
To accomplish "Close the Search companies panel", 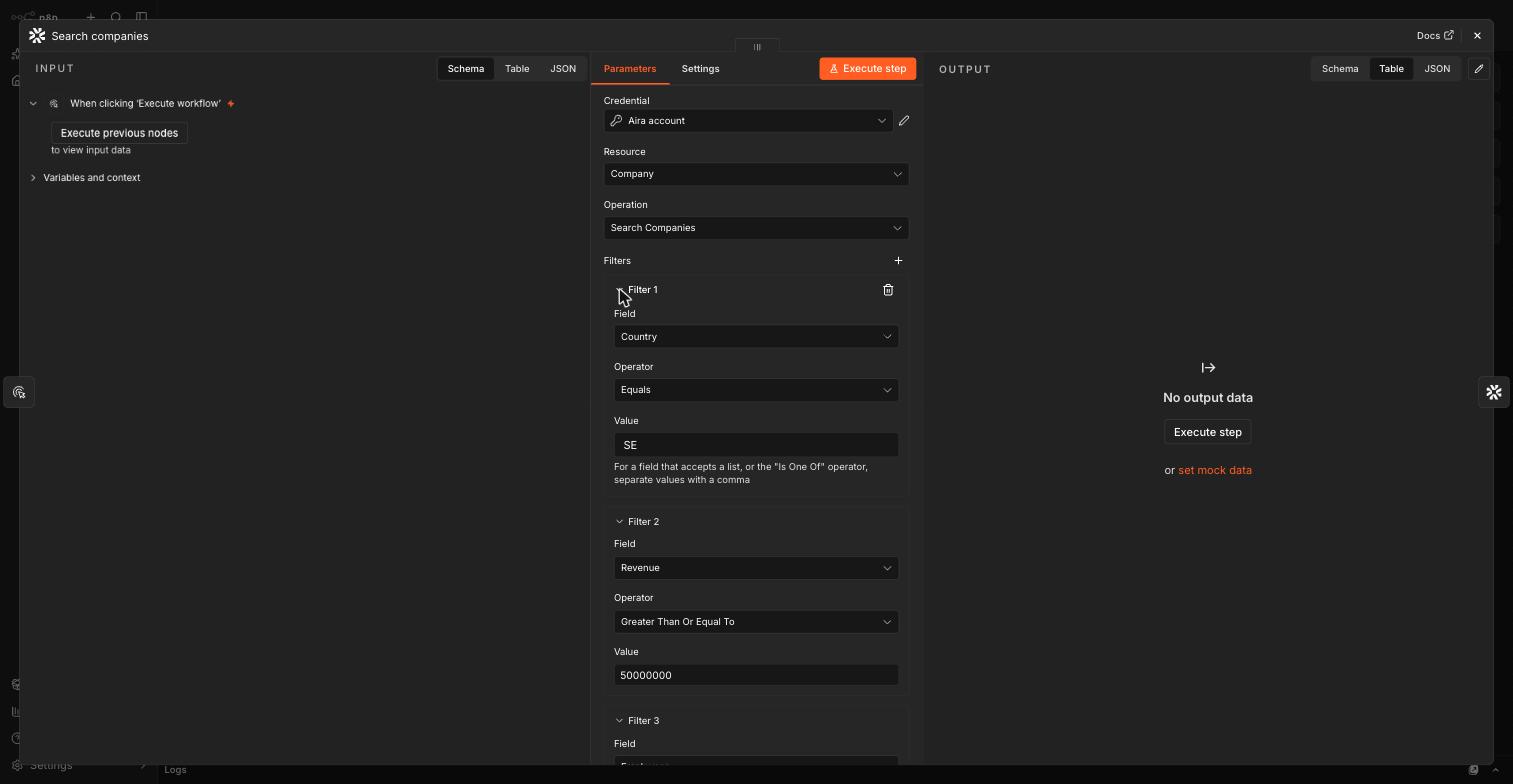I will (x=1477, y=36).
